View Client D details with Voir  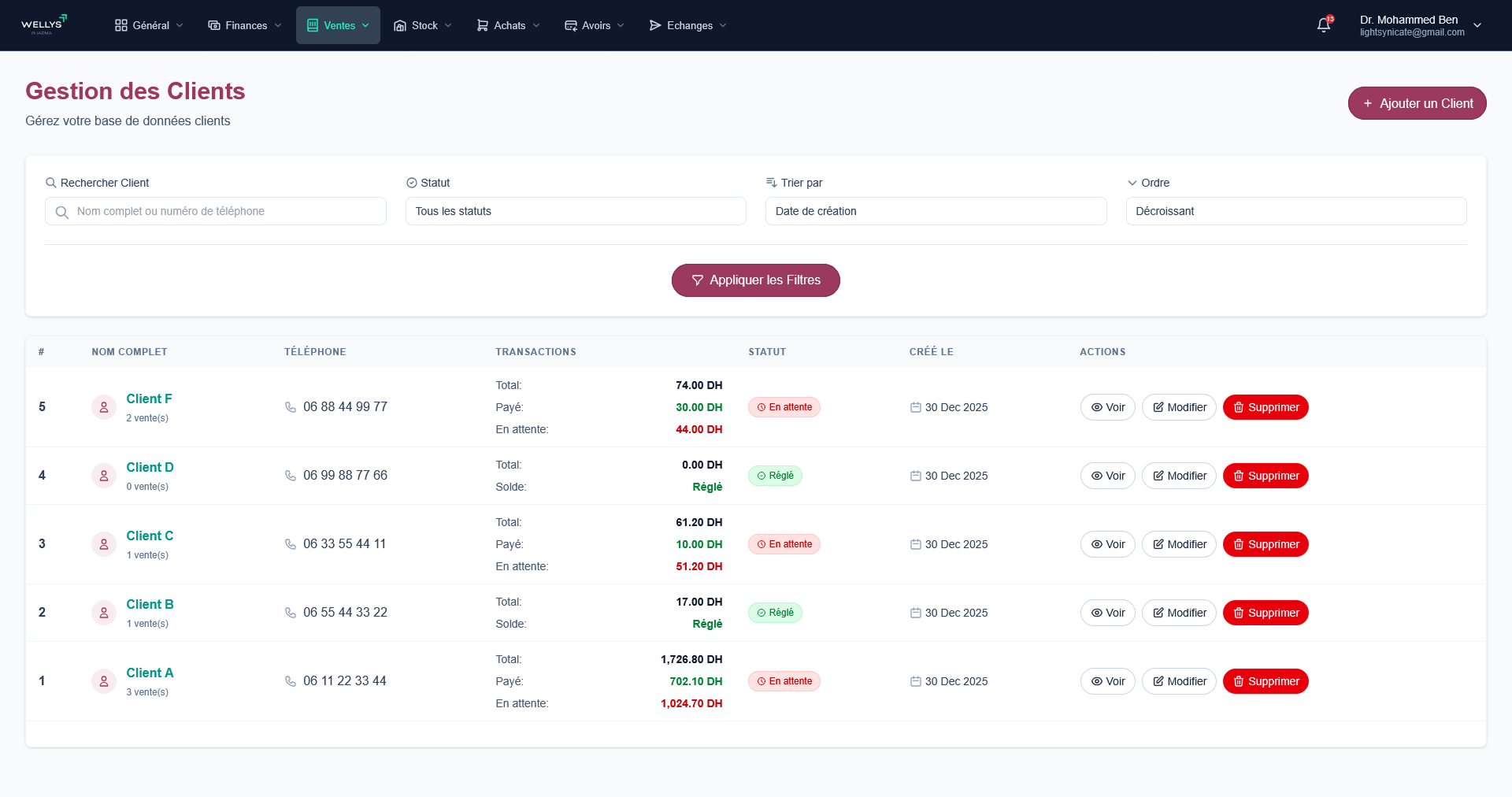[1107, 476]
